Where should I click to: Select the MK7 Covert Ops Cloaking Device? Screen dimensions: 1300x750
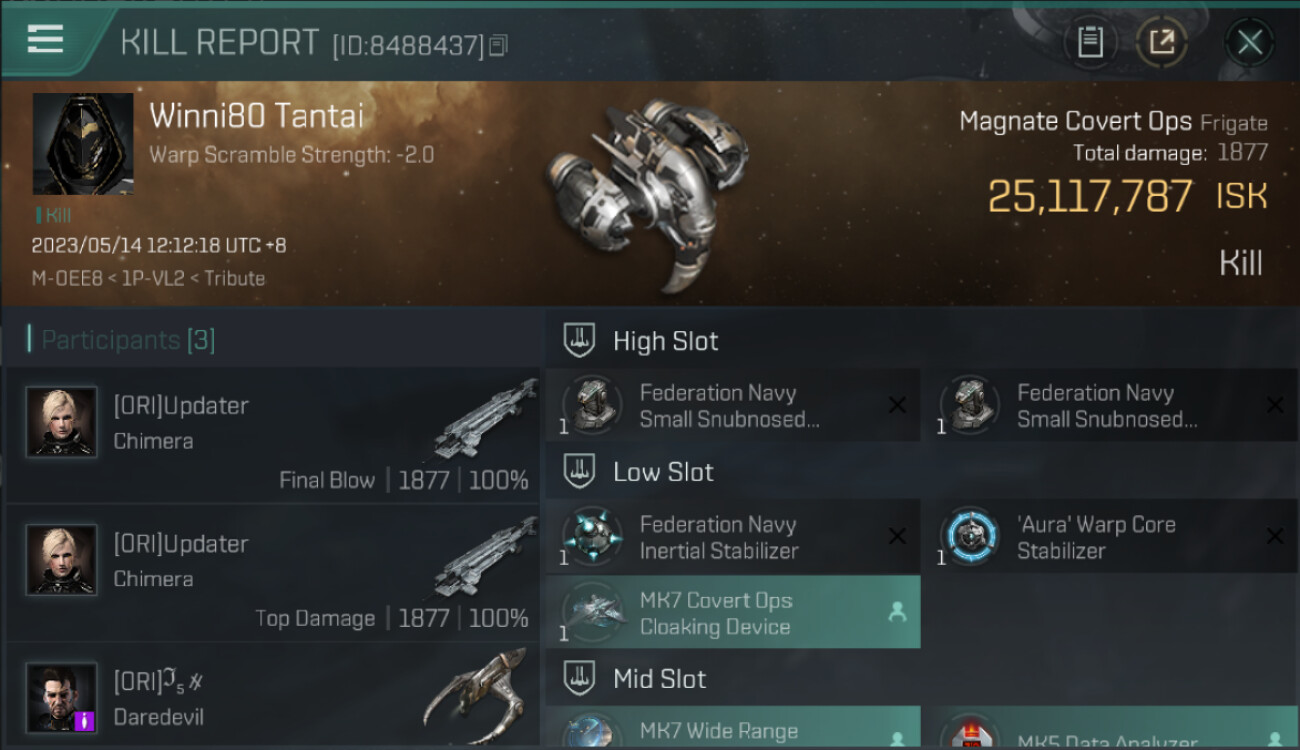(733, 612)
